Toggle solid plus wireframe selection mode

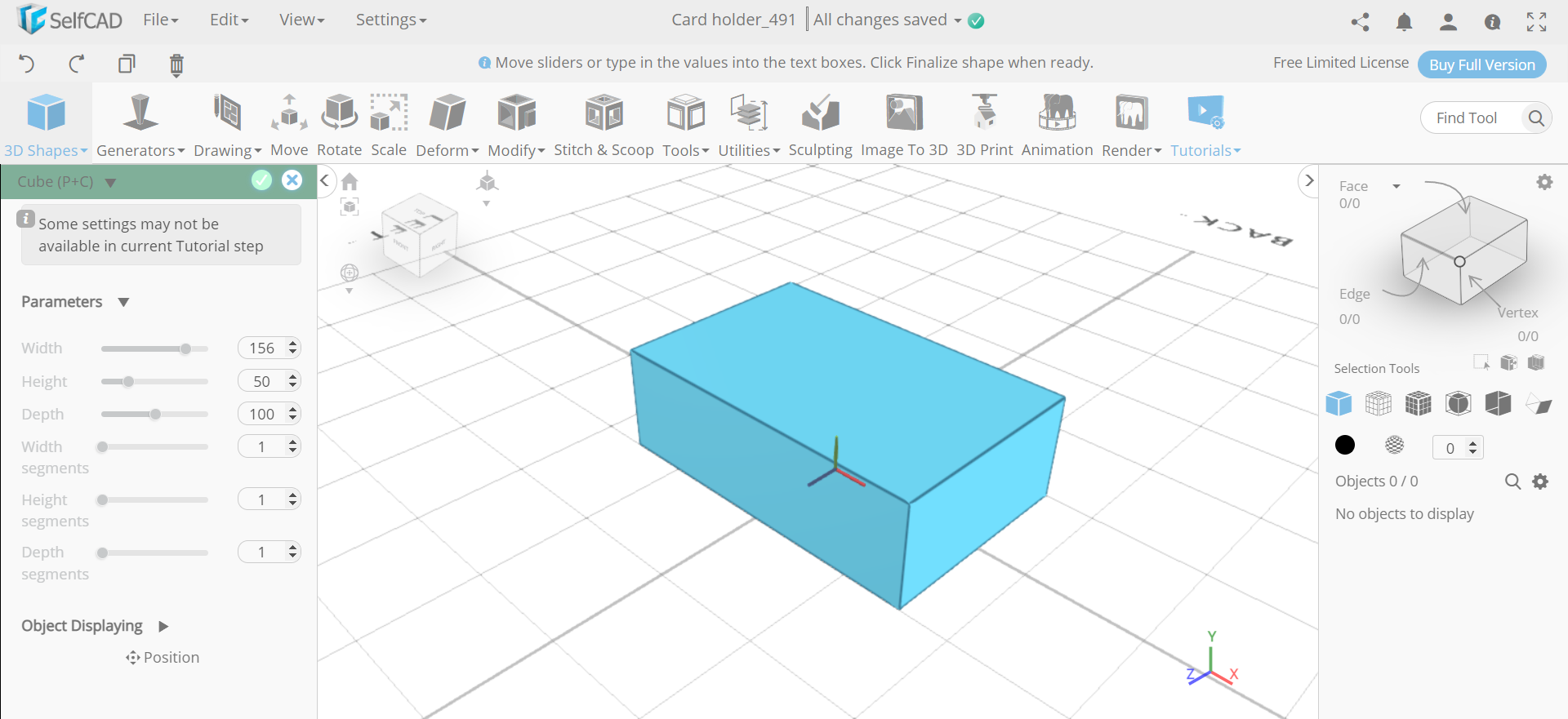1419,403
